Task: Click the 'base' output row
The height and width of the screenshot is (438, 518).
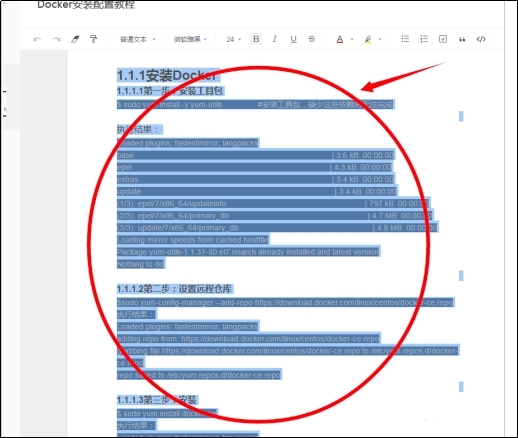Action: [256, 155]
